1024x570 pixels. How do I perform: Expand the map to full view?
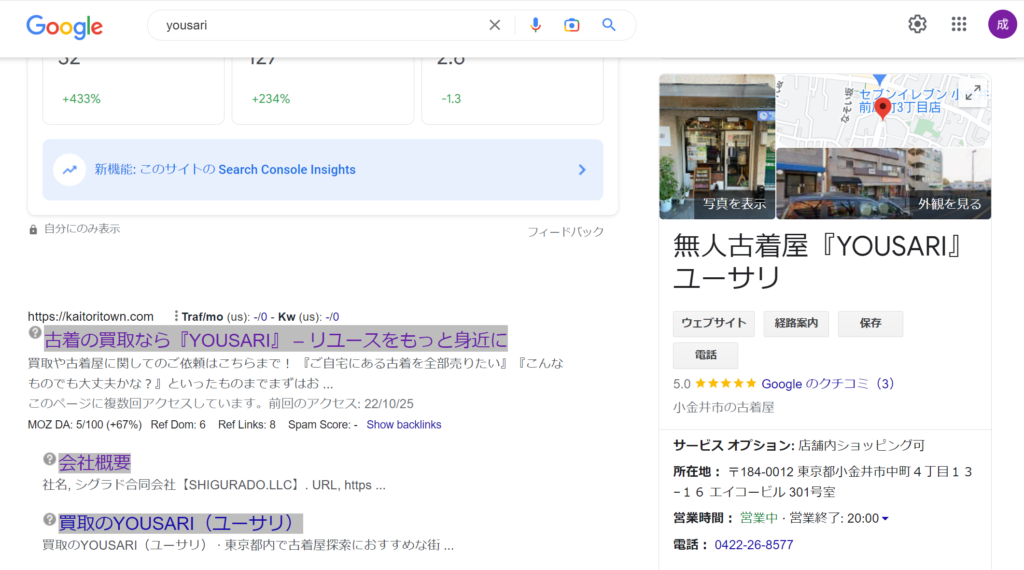(972, 93)
